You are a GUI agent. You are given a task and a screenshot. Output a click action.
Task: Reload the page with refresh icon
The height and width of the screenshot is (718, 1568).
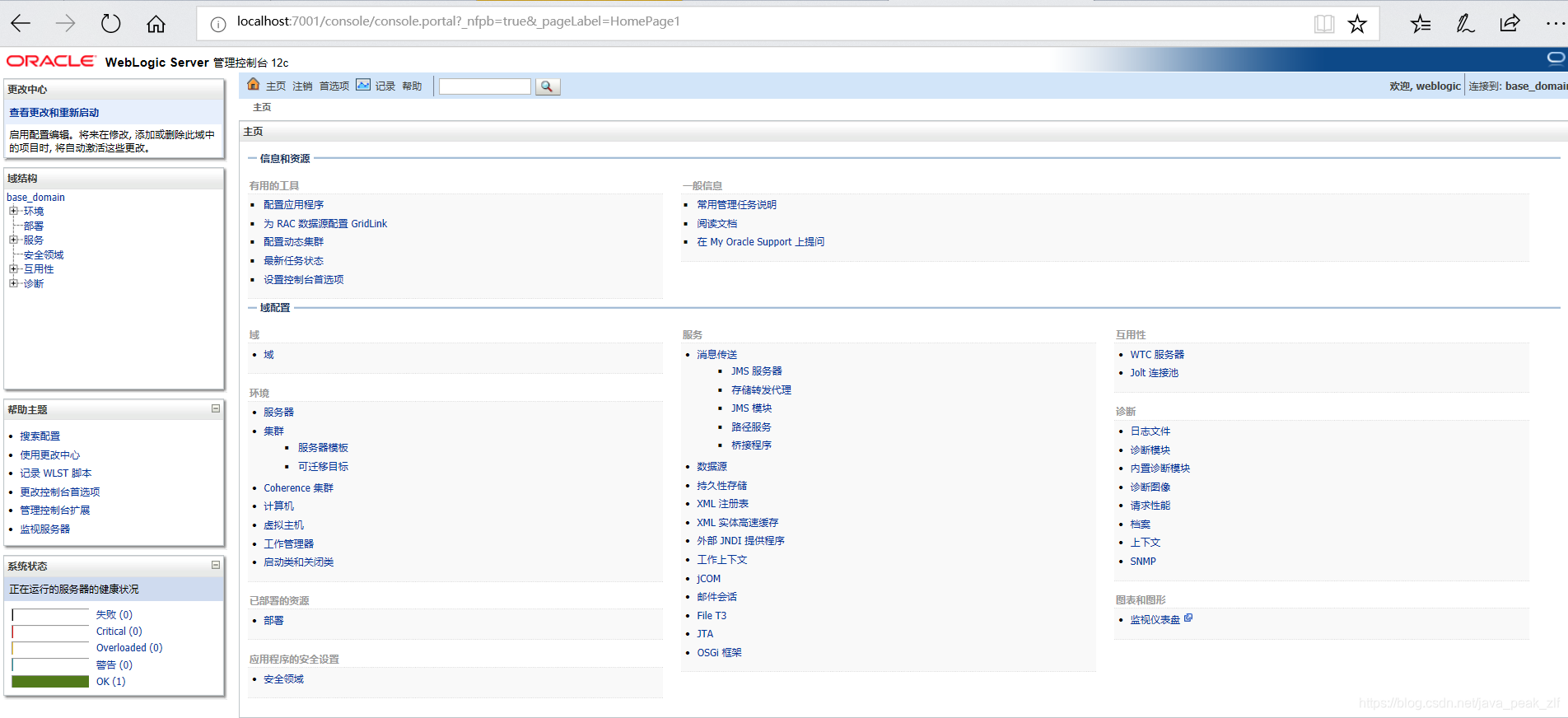tap(110, 24)
